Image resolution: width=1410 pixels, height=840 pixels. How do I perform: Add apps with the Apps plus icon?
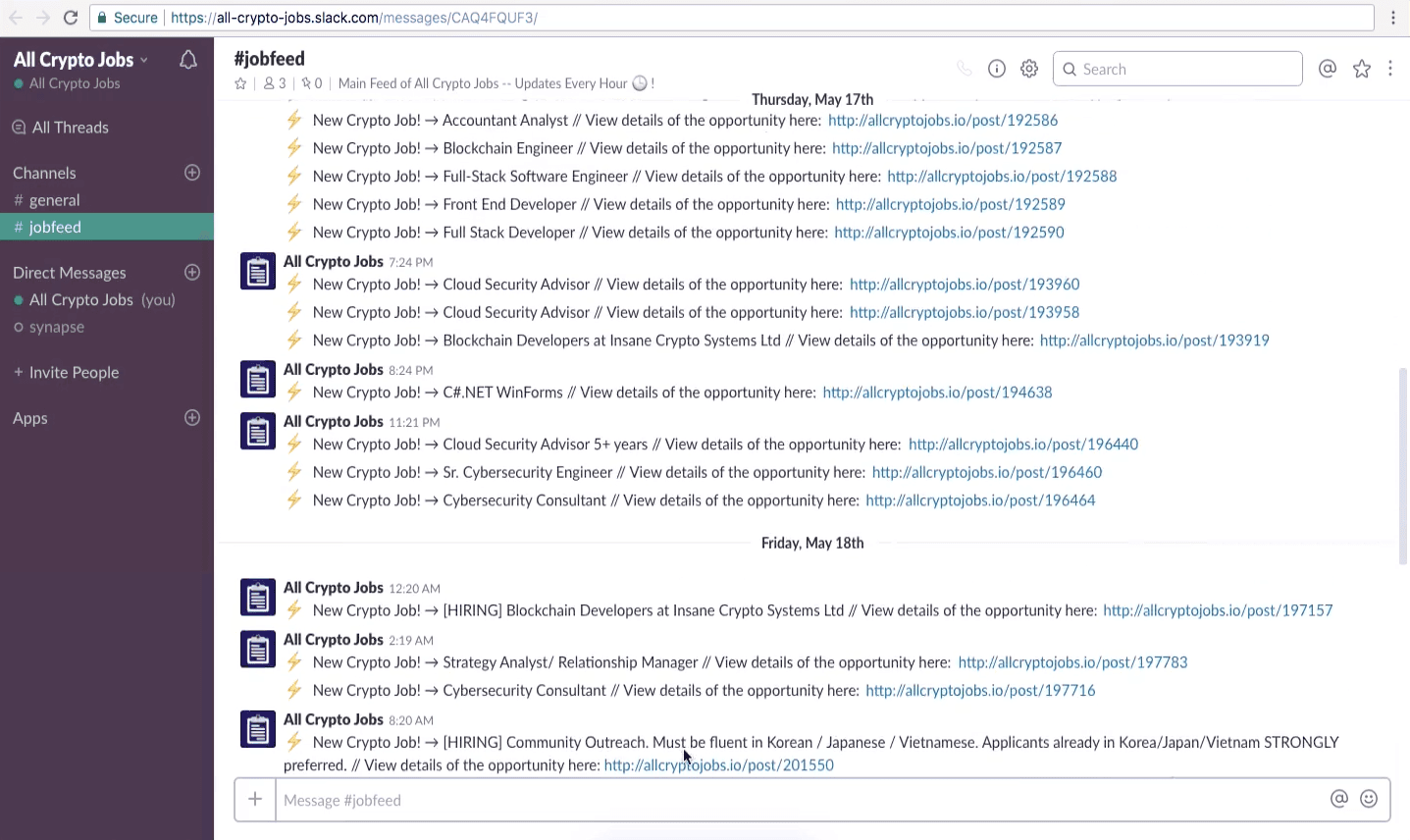pyautogui.click(x=192, y=417)
